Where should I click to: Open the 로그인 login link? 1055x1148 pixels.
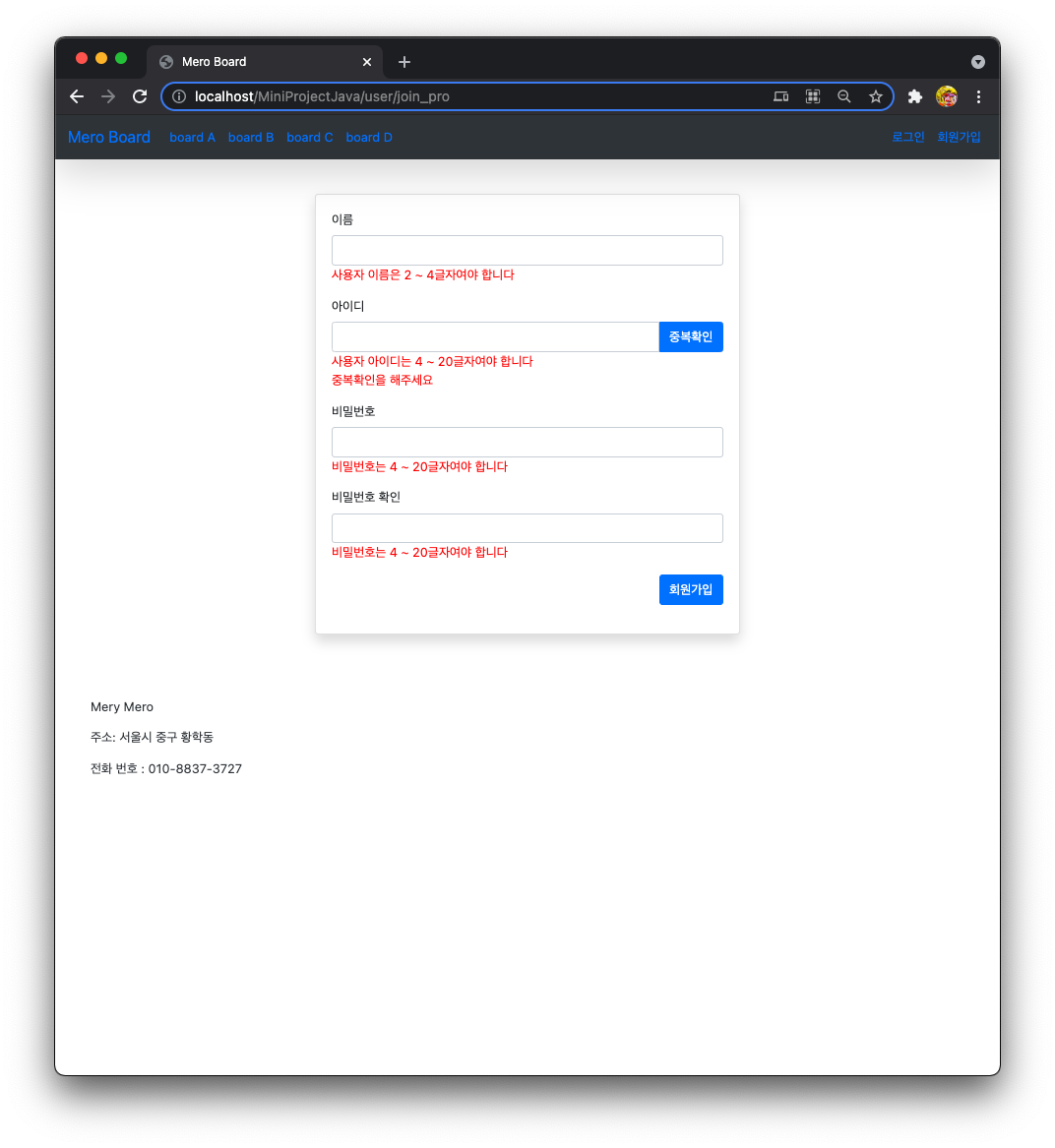pyautogui.click(x=907, y=137)
